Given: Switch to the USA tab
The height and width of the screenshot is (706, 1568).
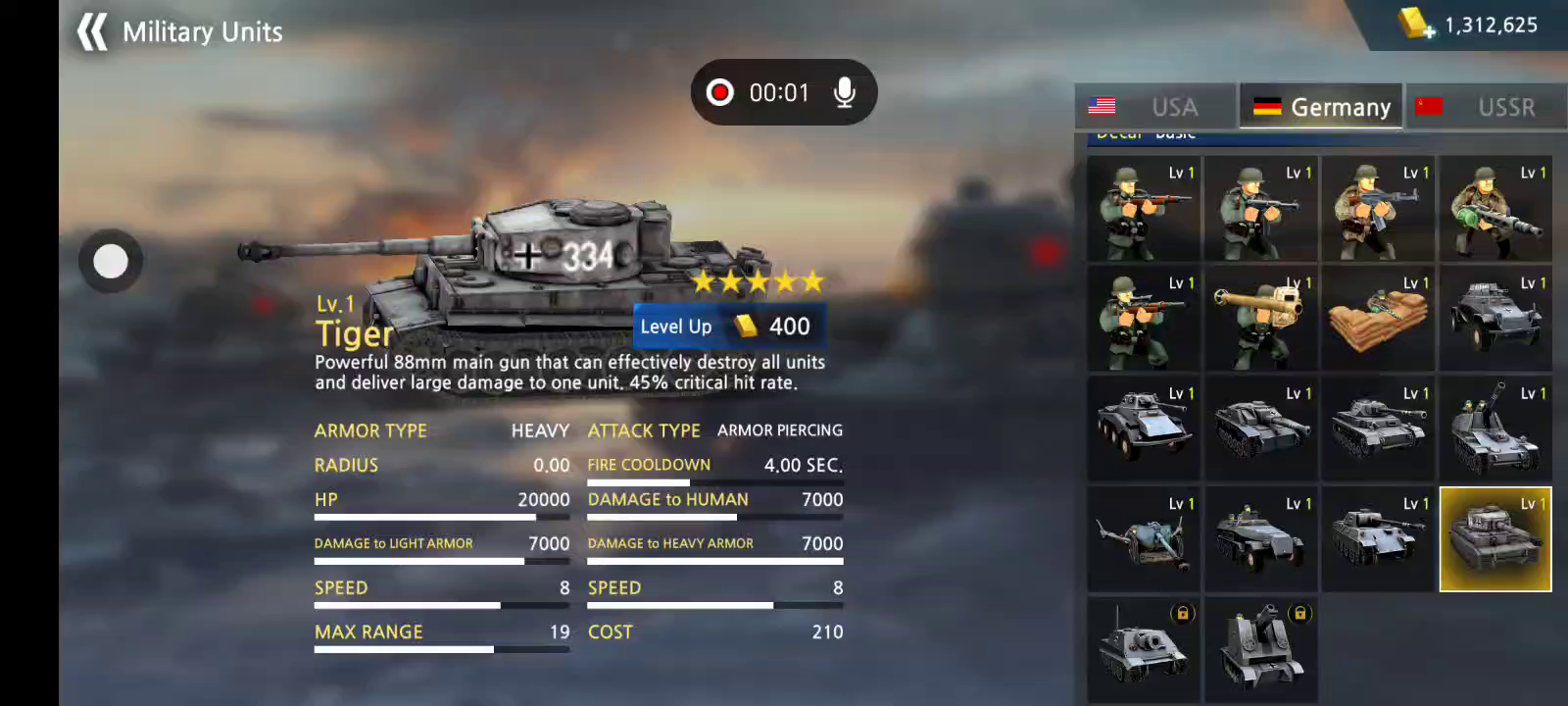Looking at the screenshot, I should pos(1155,107).
